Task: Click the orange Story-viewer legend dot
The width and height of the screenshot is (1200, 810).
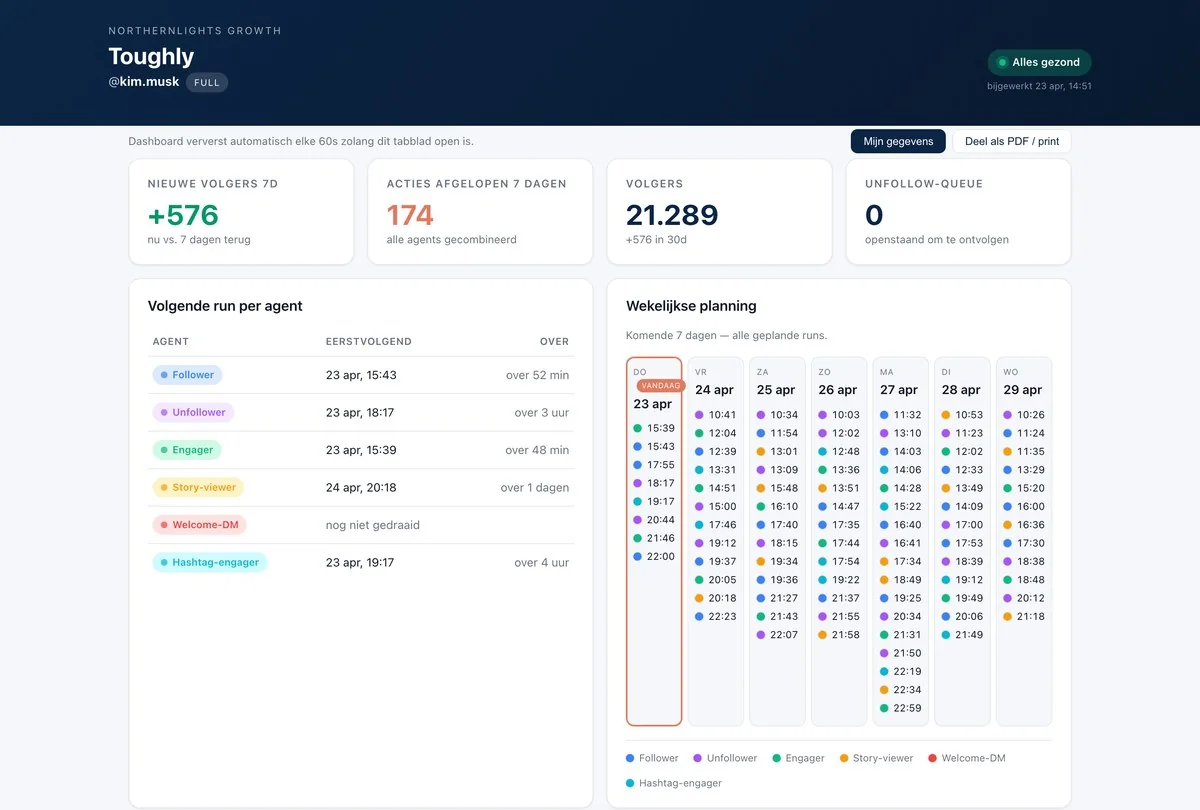Action: pyautogui.click(x=844, y=758)
